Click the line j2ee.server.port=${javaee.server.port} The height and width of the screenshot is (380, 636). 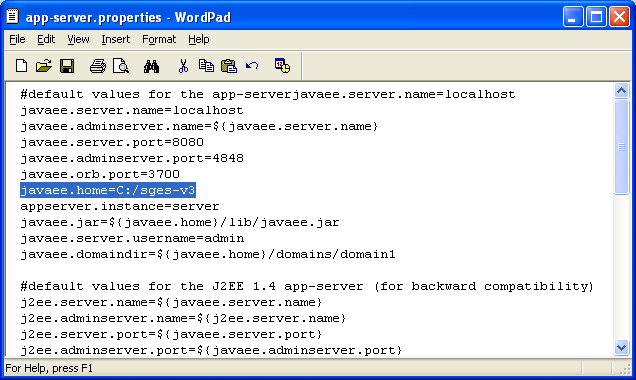pyautogui.click(x=171, y=334)
